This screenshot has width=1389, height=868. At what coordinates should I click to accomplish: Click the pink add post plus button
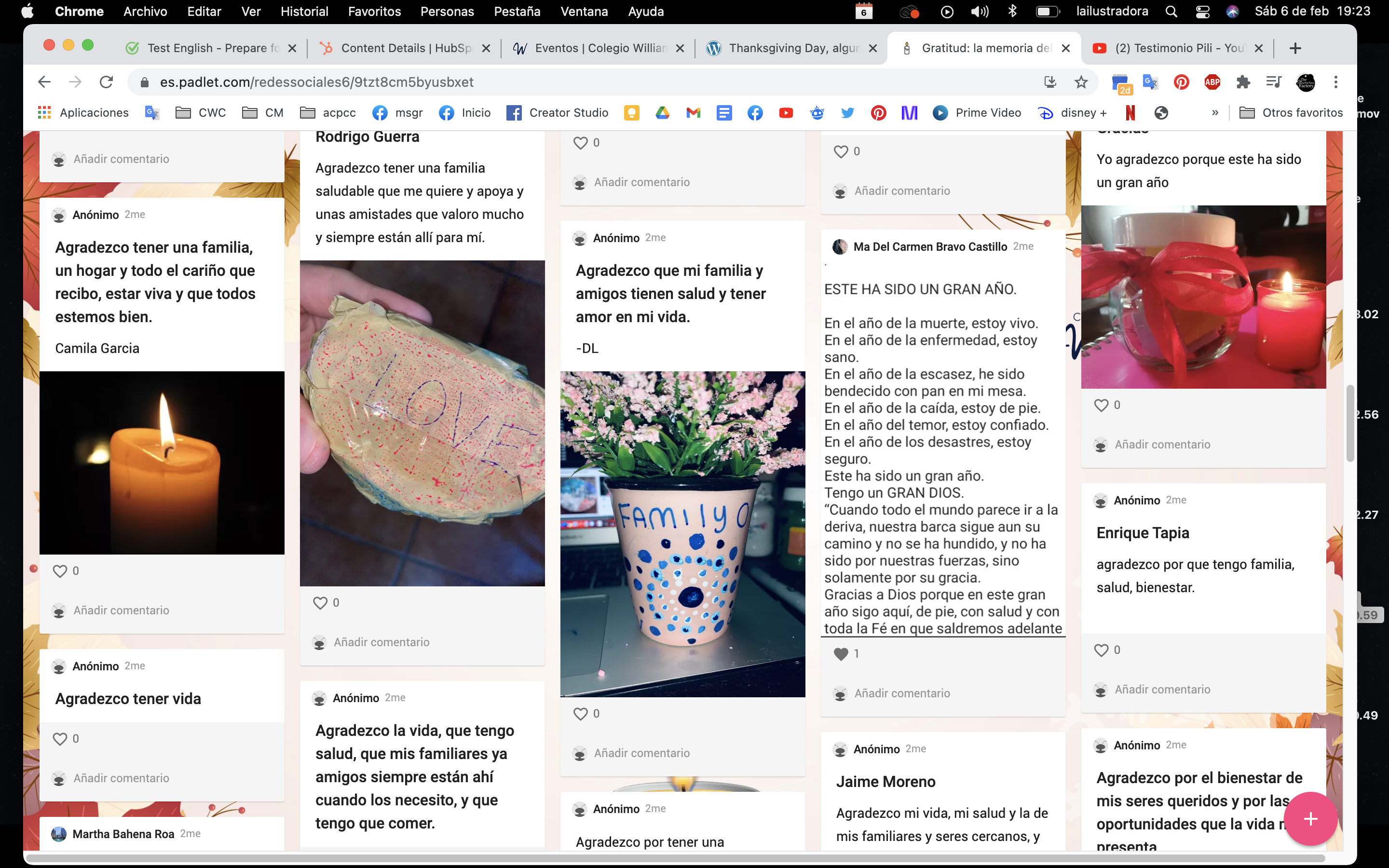click(1310, 819)
